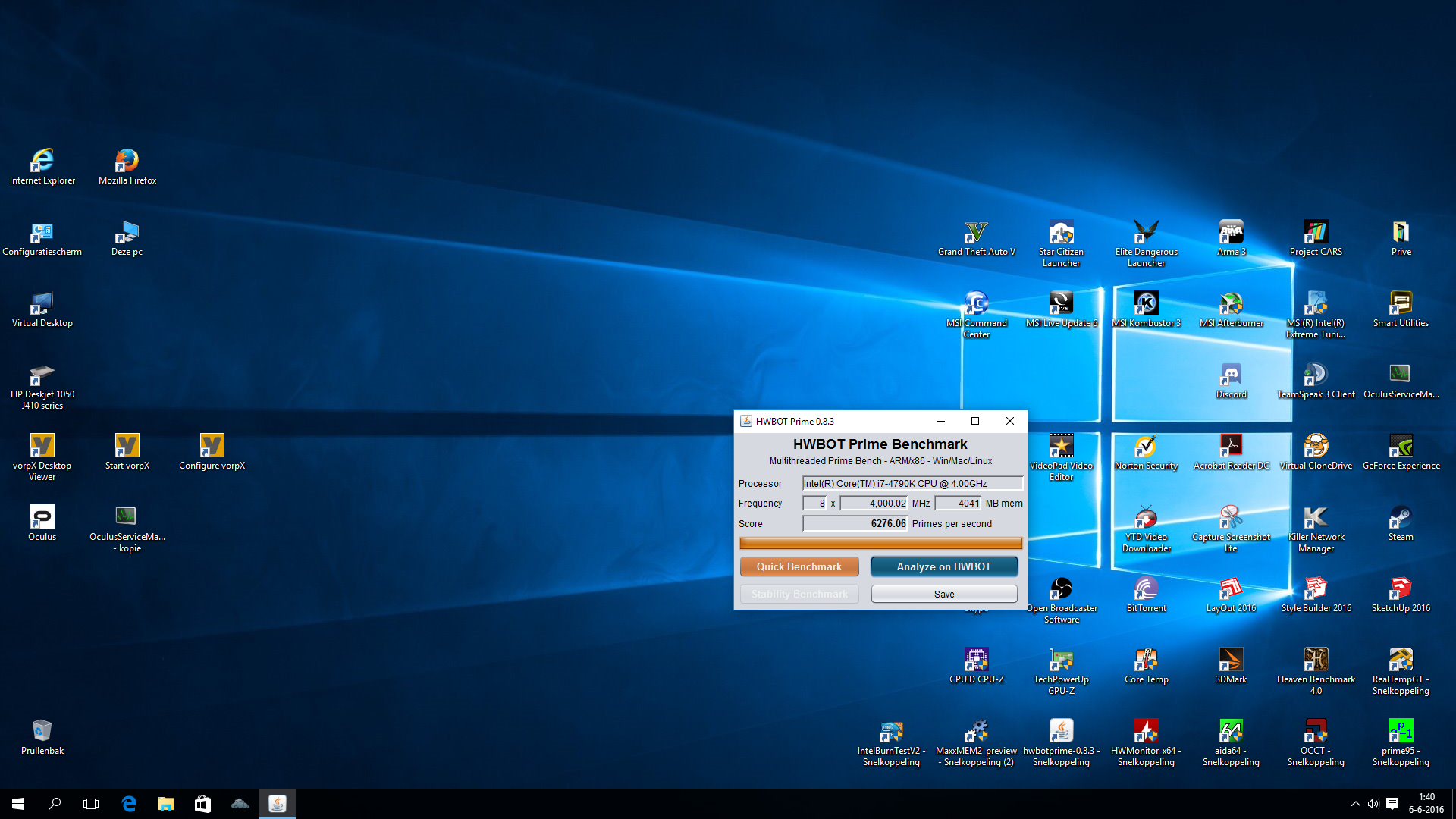The width and height of the screenshot is (1456, 819).
Task: Select the Norton Security icon
Action: pyautogui.click(x=1147, y=452)
